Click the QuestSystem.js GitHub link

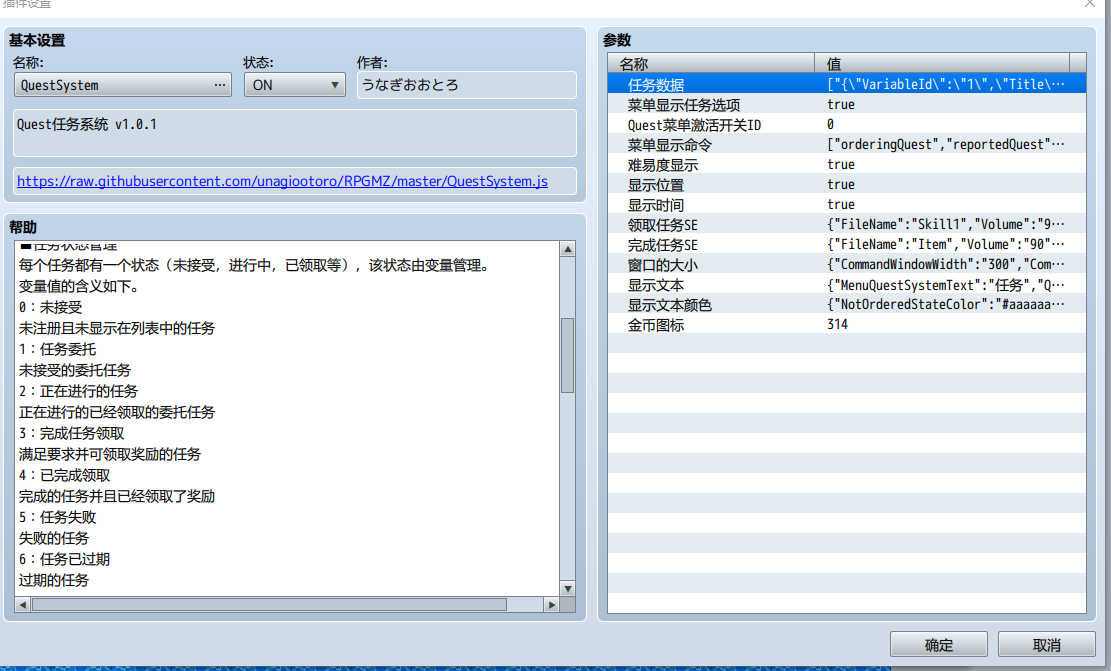282,181
